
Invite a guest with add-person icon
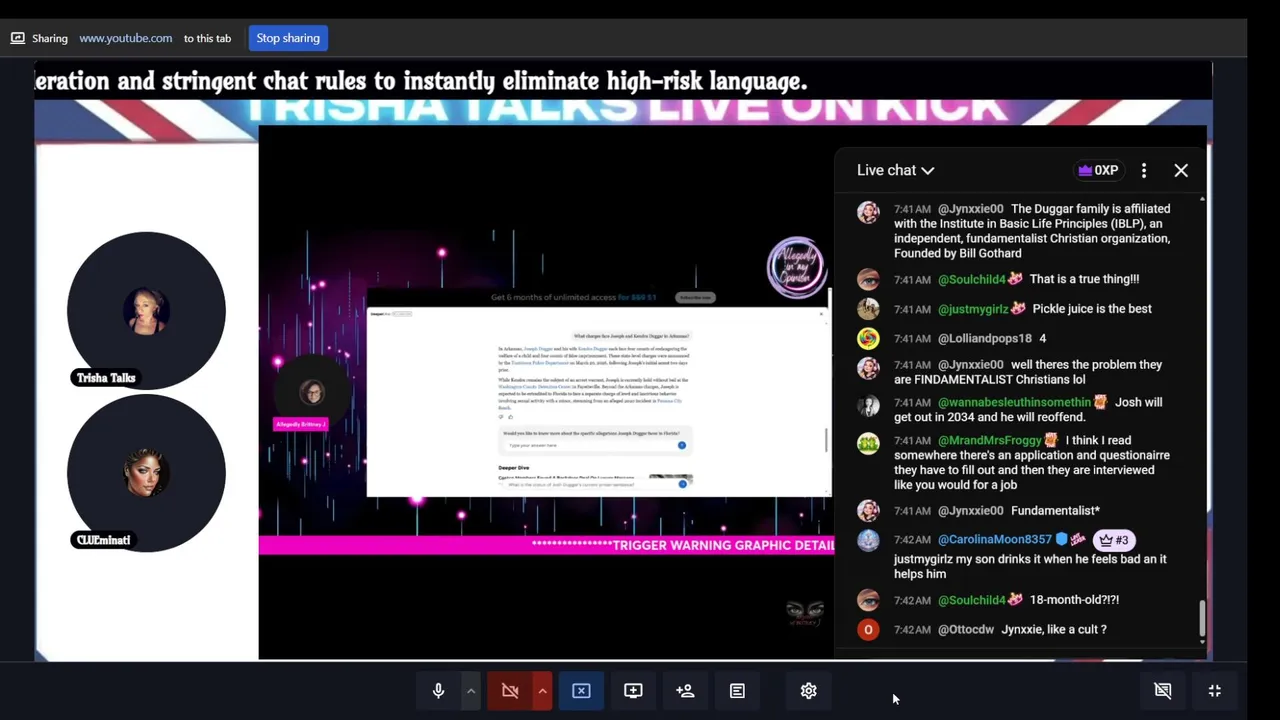pos(685,691)
